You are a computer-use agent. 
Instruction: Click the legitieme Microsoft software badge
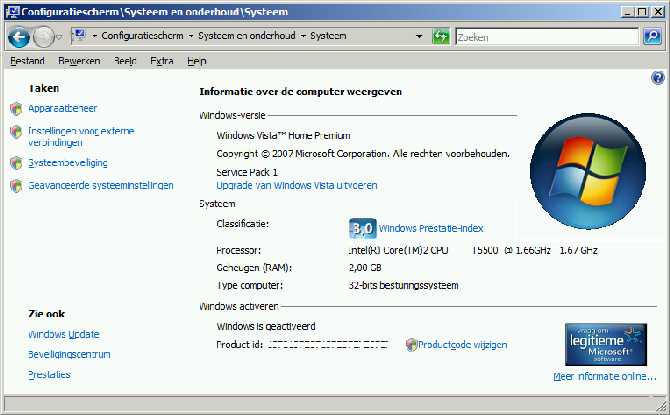pos(605,344)
